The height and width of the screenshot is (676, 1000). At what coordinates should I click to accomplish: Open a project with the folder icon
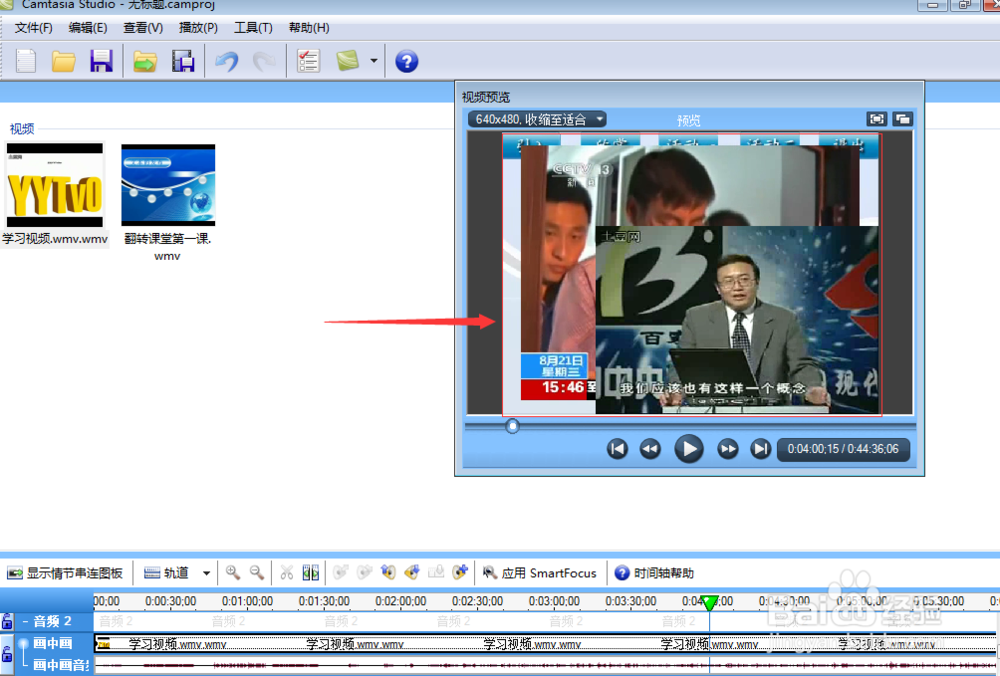63,61
